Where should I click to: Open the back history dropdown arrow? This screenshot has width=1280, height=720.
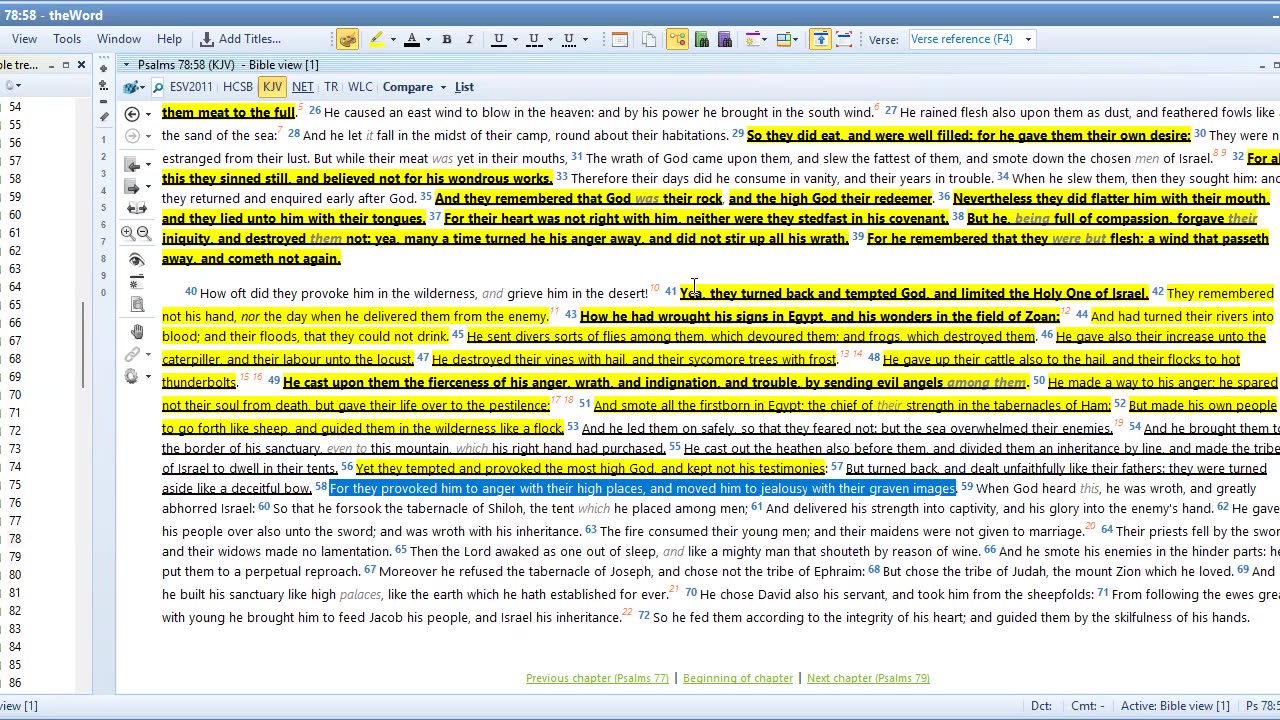(x=148, y=115)
